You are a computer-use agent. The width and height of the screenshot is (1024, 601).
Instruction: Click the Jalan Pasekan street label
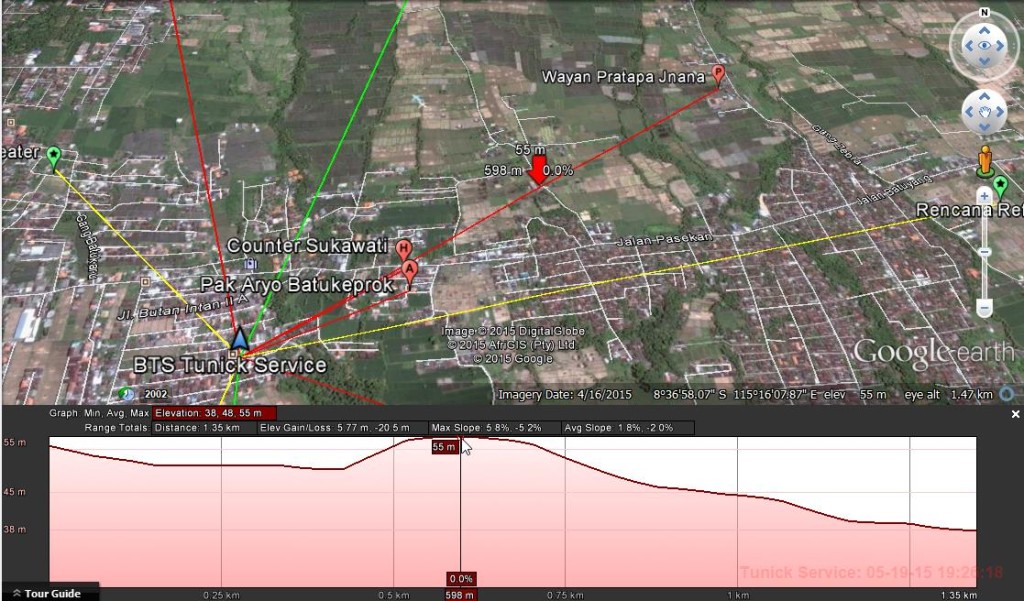pyautogui.click(x=664, y=240)
